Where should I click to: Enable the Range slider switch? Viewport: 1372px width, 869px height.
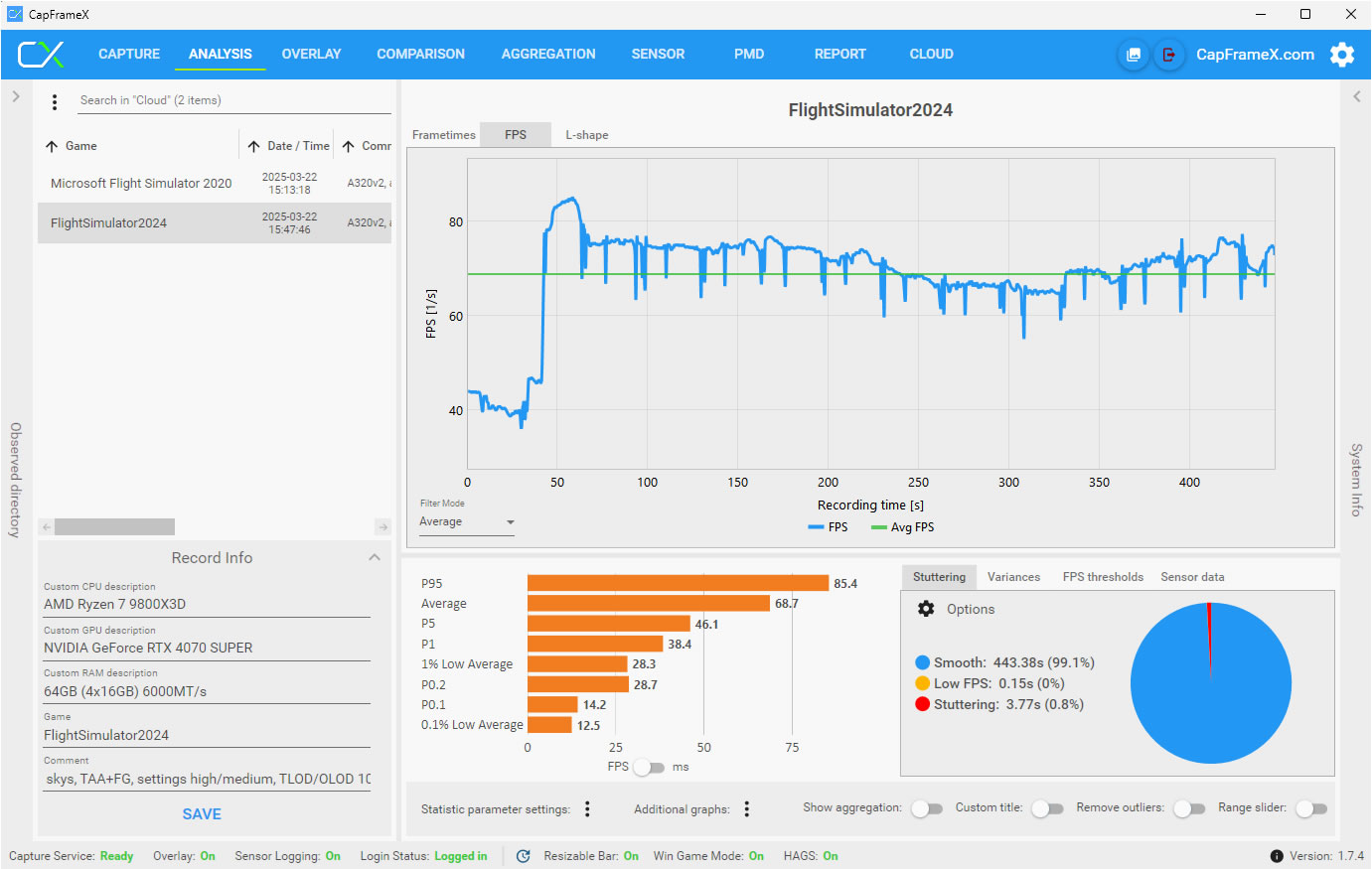pos(1311,808)
